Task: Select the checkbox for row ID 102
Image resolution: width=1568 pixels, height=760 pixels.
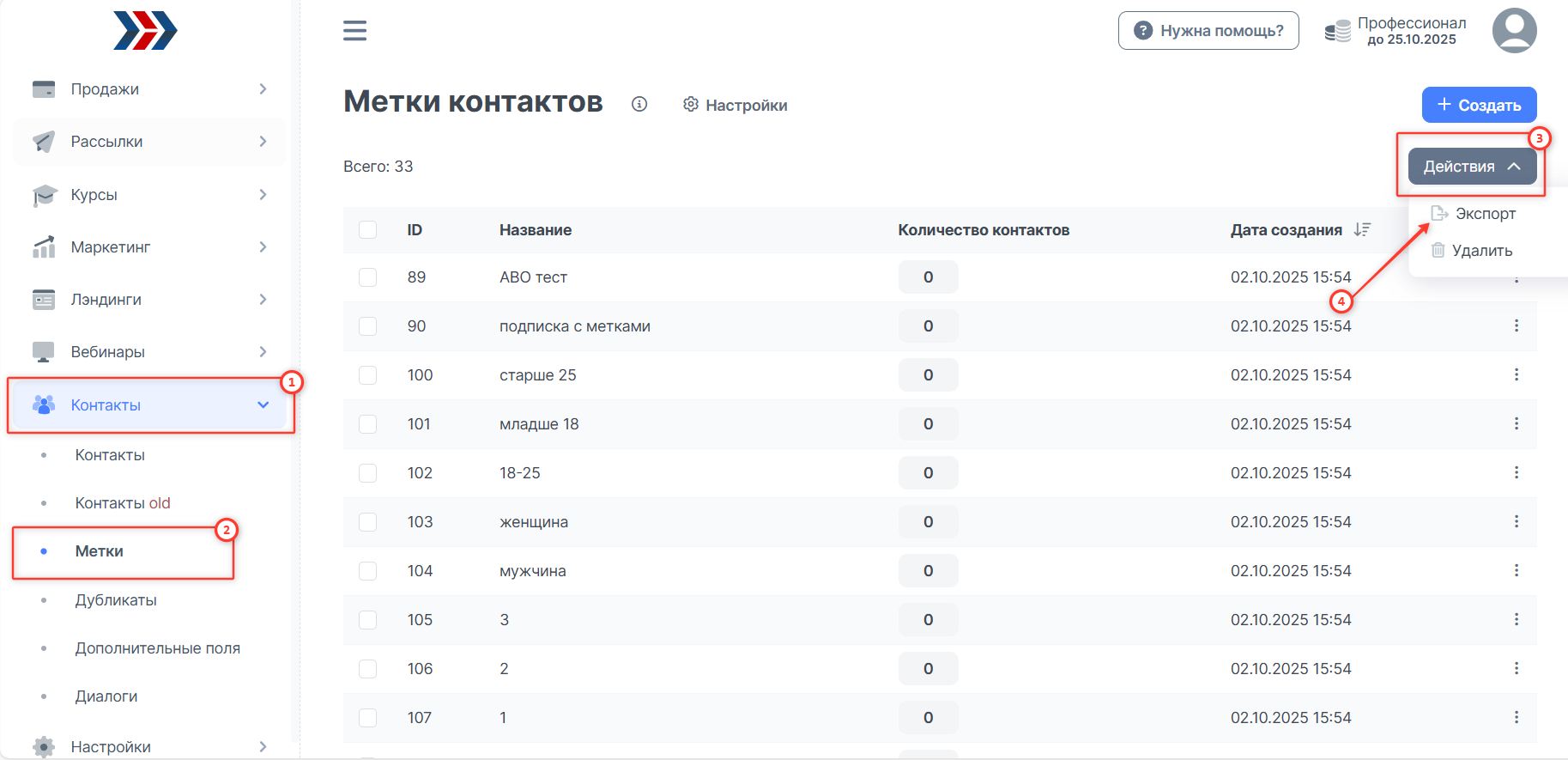Action: (x=368, y=472)
